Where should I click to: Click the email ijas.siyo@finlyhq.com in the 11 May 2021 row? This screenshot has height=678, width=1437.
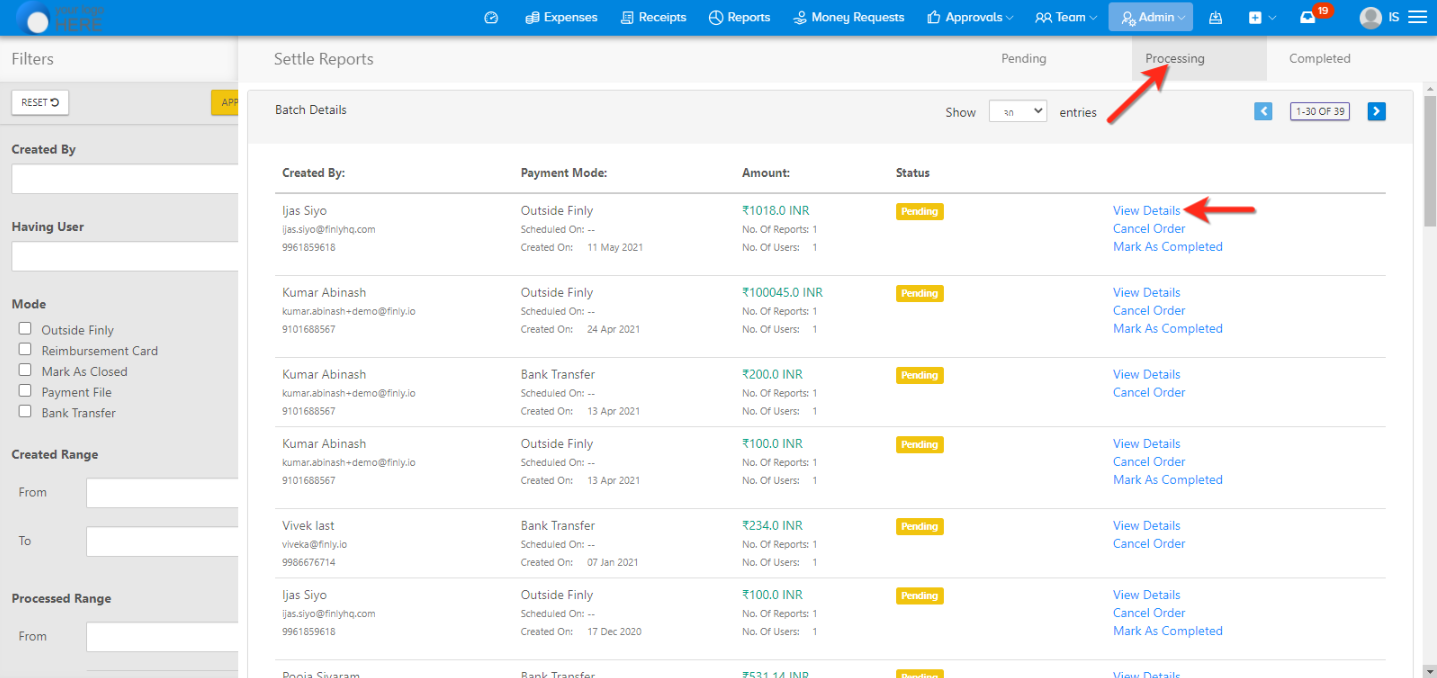329,230
